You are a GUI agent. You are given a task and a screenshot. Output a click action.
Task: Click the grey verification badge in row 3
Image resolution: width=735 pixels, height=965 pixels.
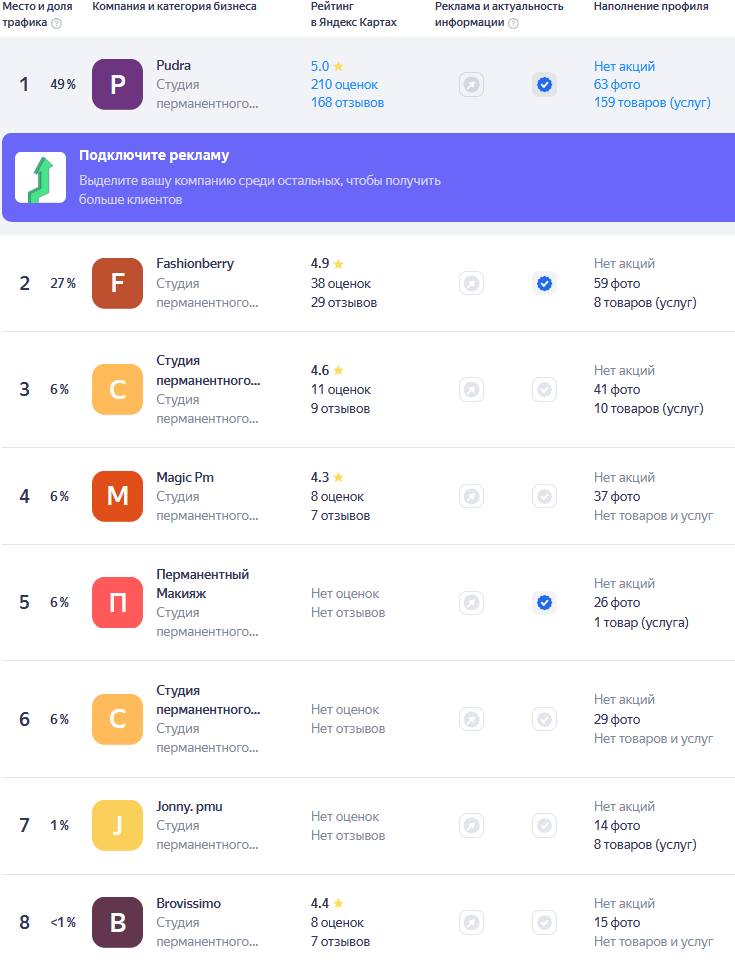[x=545, y=390]
